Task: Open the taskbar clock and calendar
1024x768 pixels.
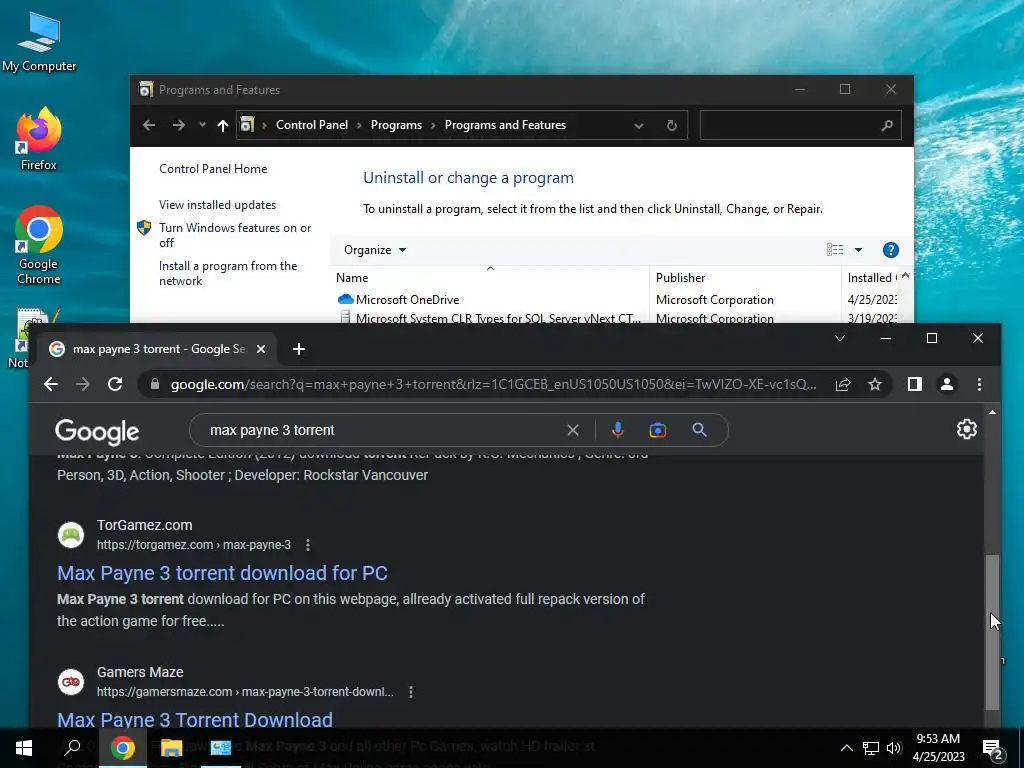Action: coord(938,748)
